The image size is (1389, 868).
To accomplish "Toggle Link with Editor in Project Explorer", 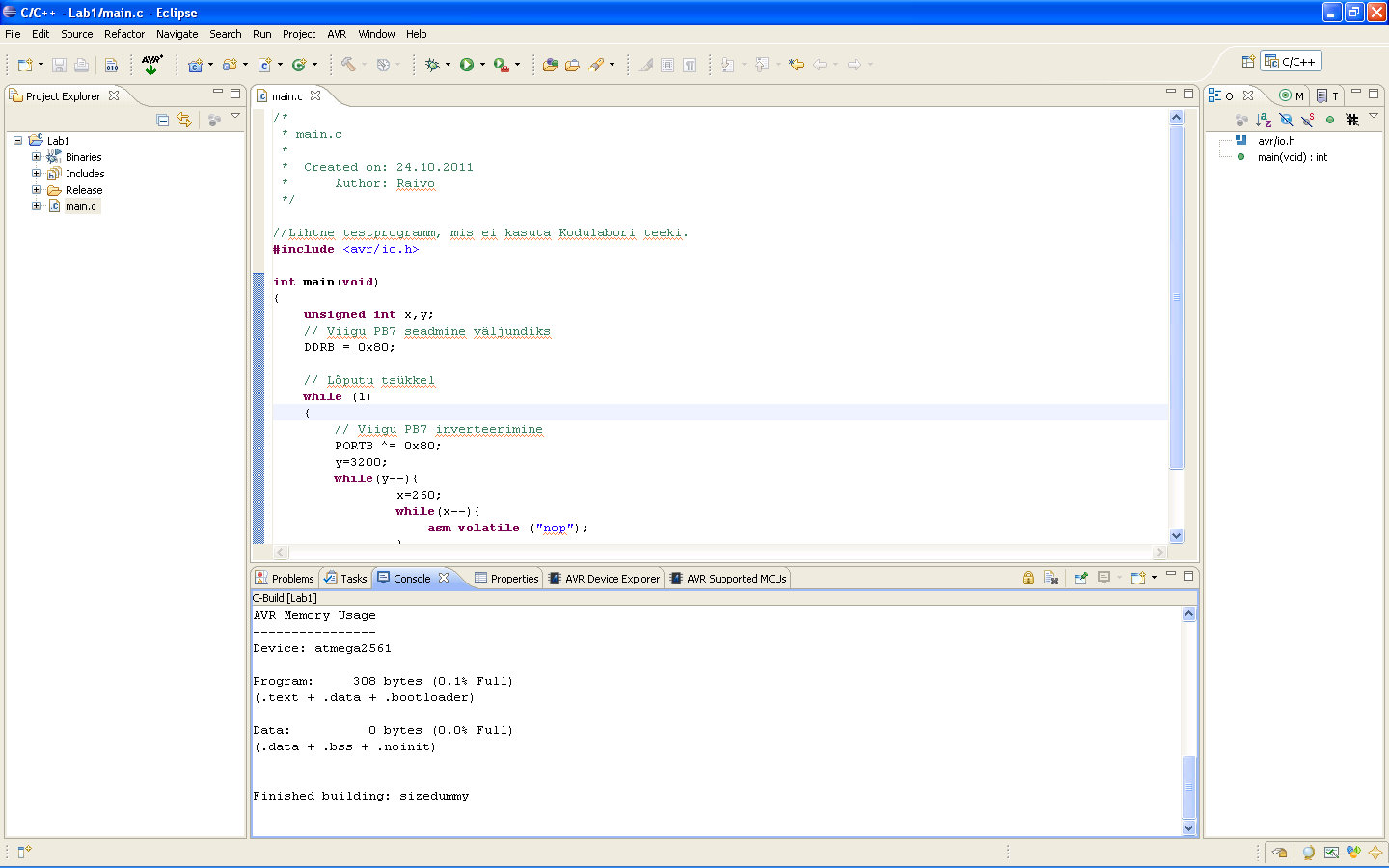I will pos(184,120).
